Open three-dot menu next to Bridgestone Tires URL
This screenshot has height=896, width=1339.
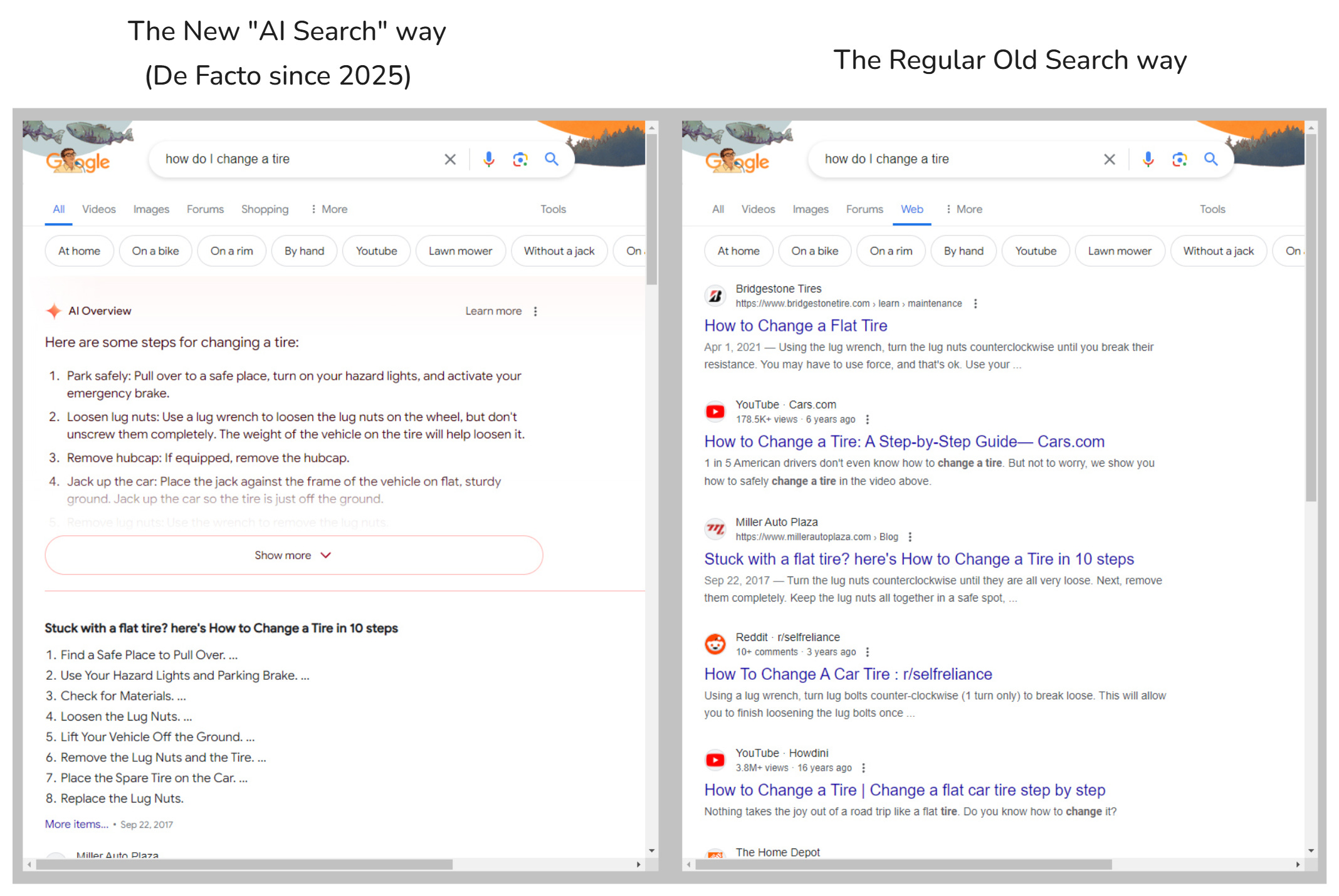[x=975, y=304]
